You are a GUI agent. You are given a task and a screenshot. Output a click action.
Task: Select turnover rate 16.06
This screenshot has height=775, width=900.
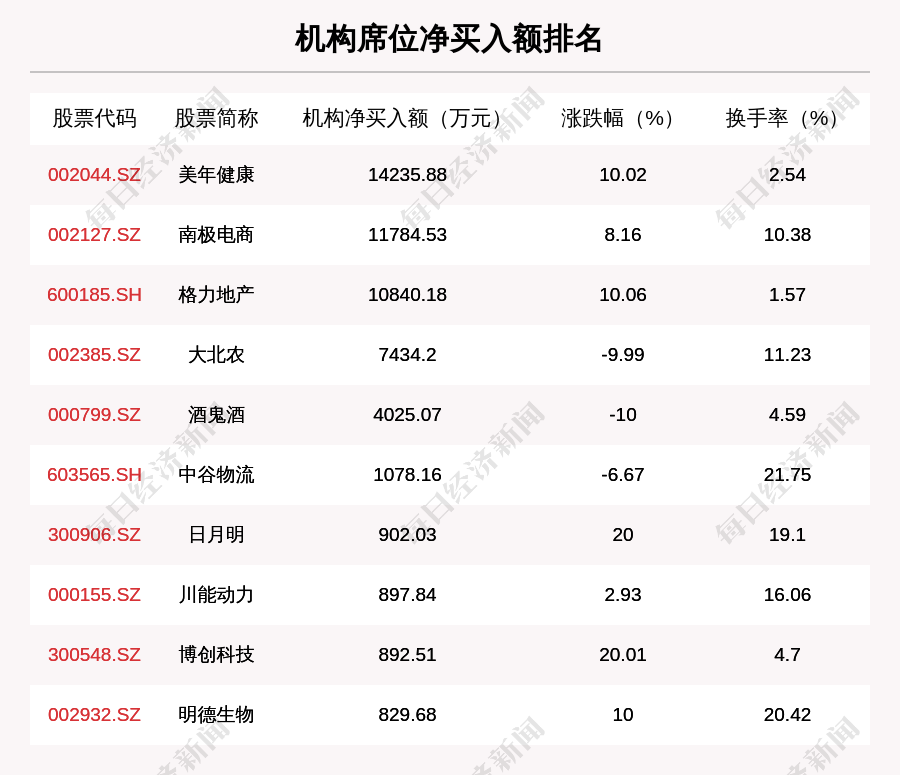pyautogui.click(x=787, y=595)
